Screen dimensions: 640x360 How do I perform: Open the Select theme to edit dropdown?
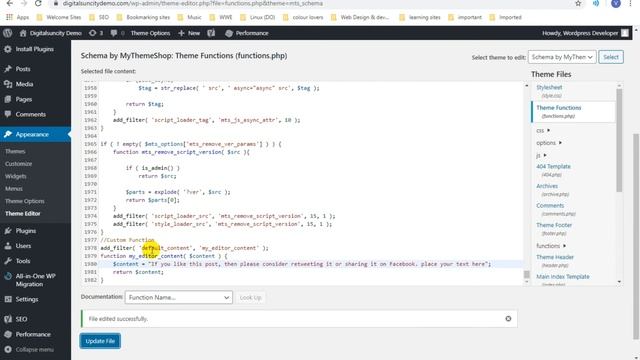tap(562, 57)
